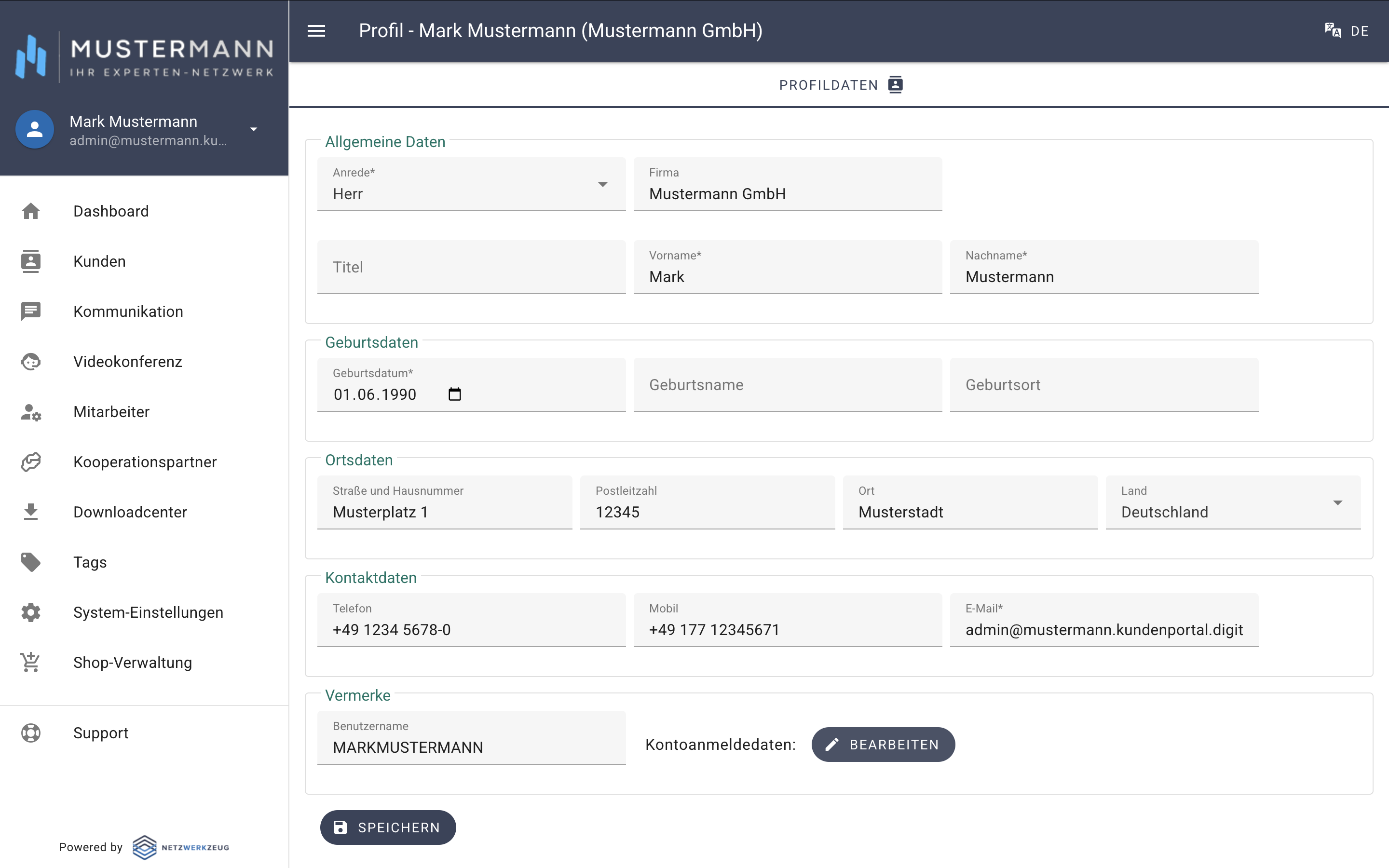1389x868 pixels.
Task: Click the 'Allgemeine Daten' section heading
Action: (385, 142)
